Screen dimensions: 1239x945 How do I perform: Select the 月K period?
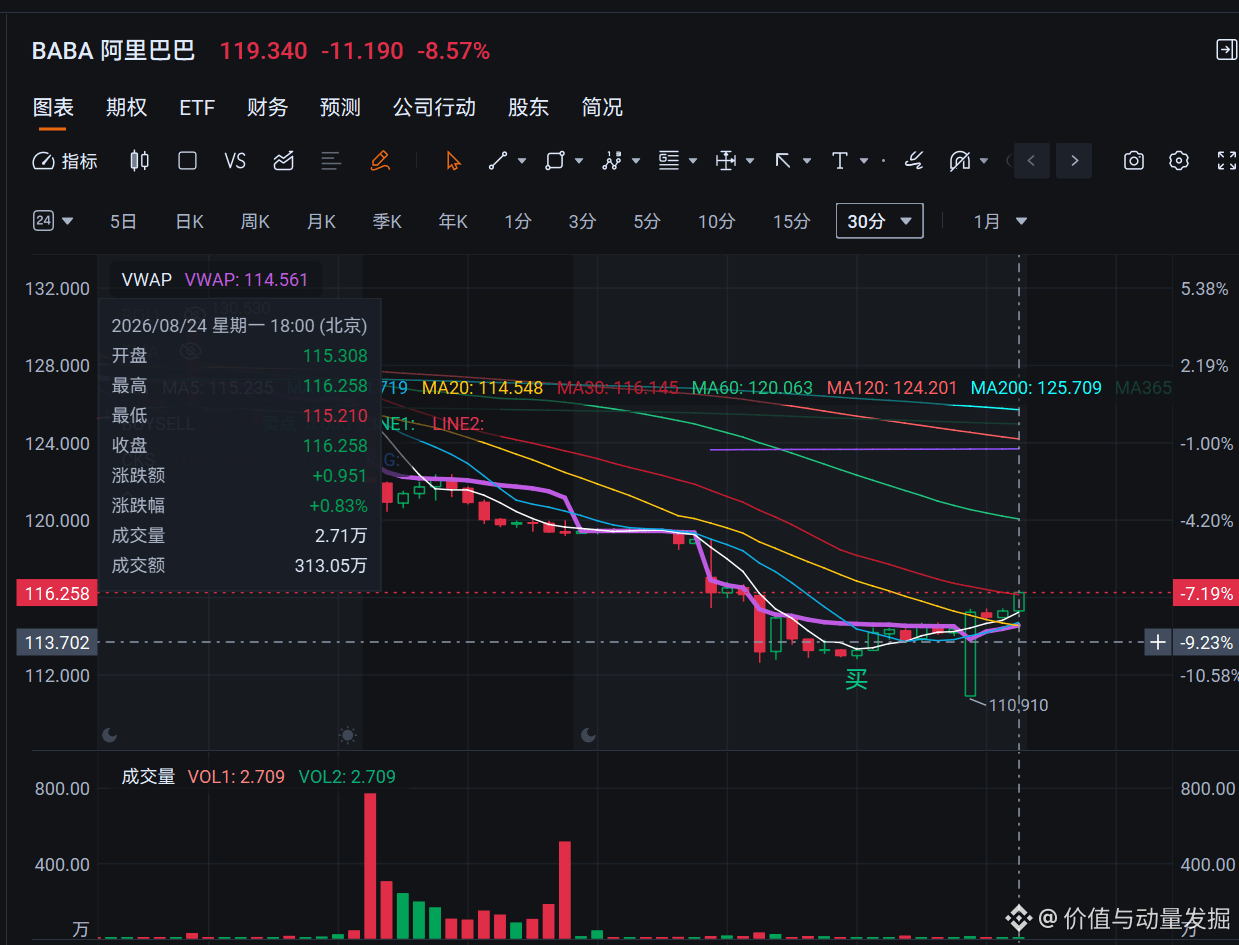click(321, 222)
